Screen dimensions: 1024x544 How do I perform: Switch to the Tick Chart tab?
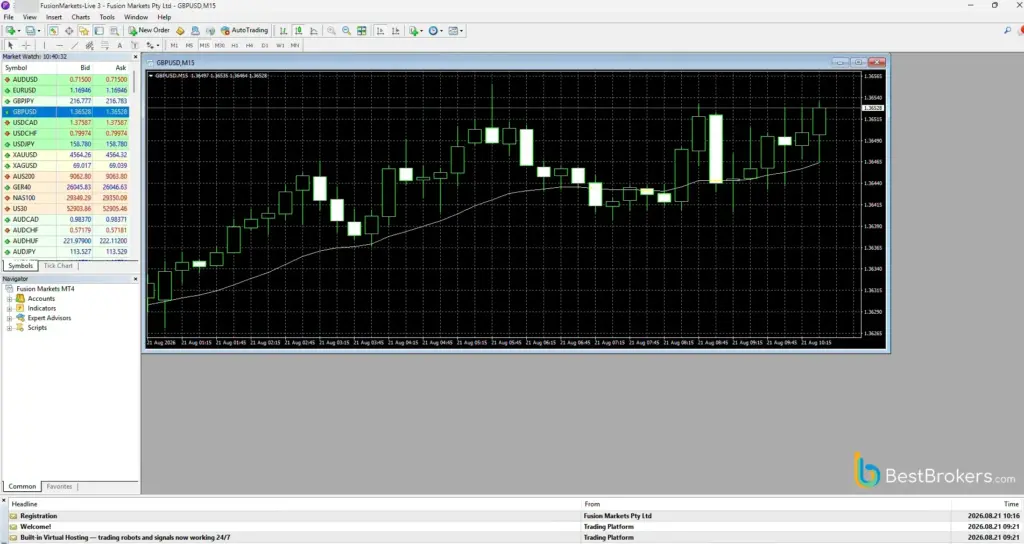coord(58,266)
